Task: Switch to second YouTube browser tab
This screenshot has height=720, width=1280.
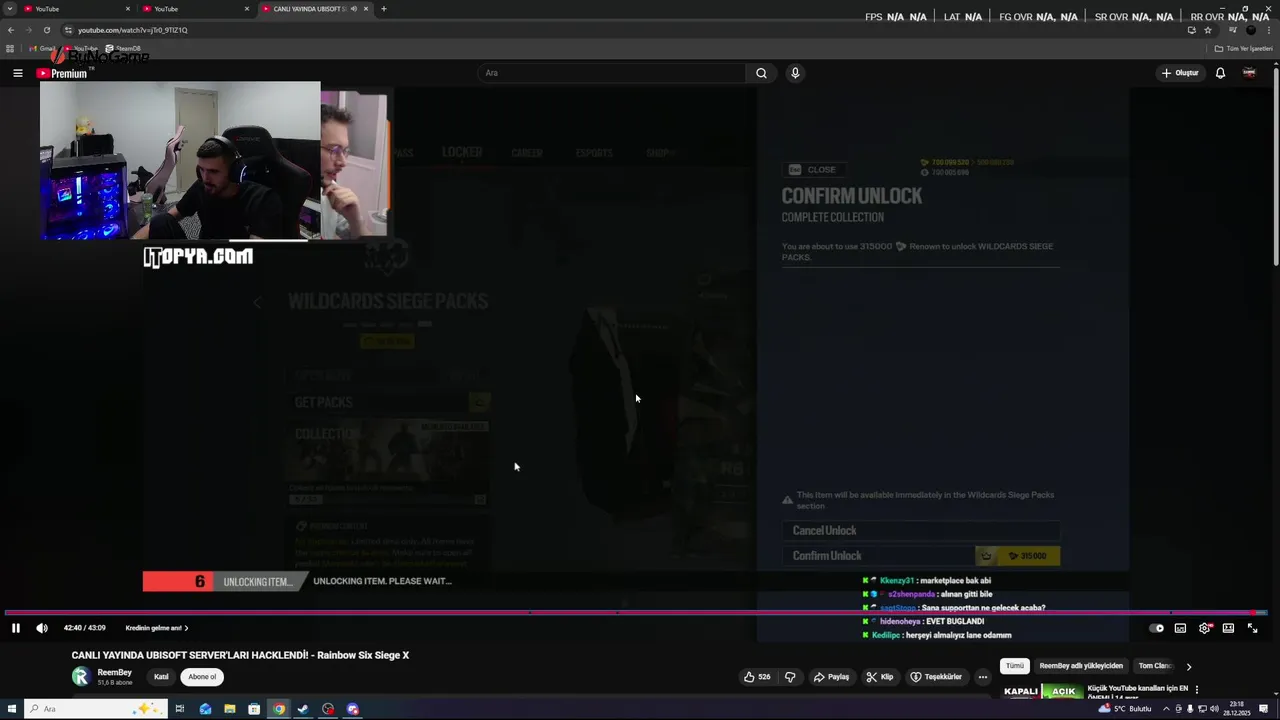Action: [196, 9]
